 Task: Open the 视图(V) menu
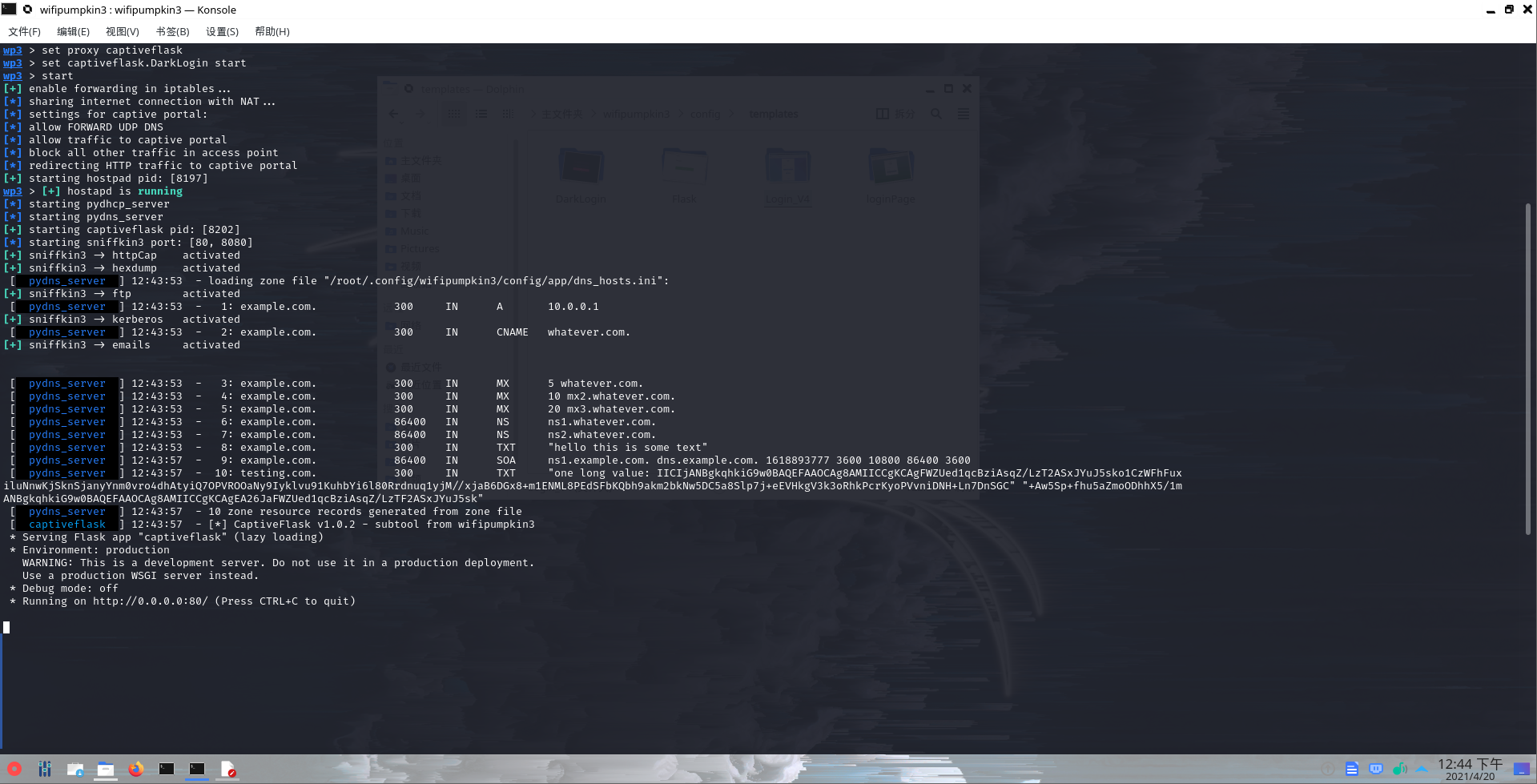click(122, 32)
